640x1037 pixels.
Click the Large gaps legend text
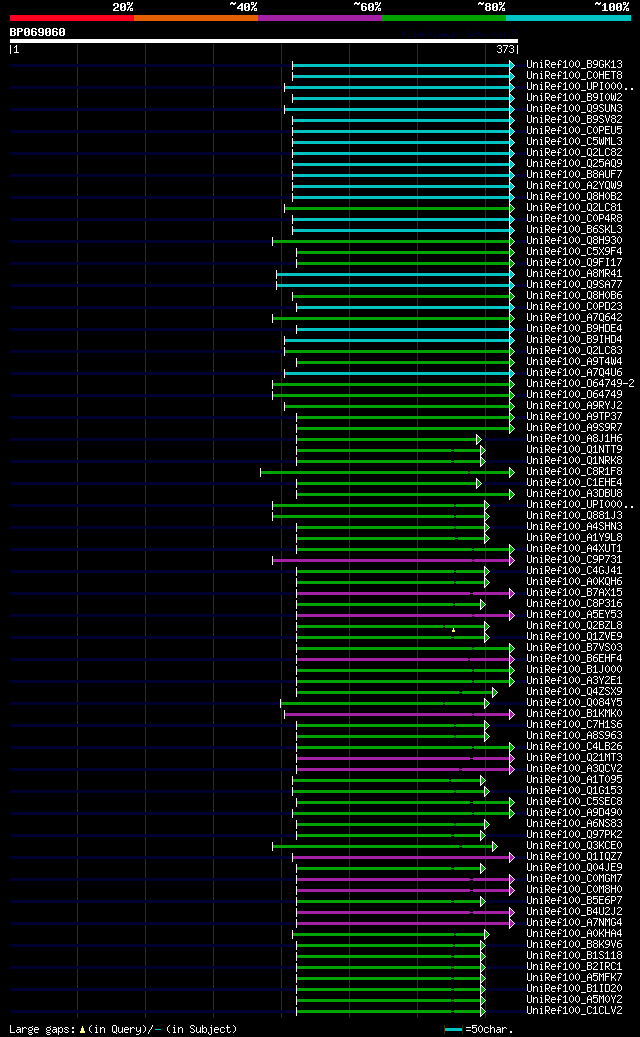point(123,1029)
